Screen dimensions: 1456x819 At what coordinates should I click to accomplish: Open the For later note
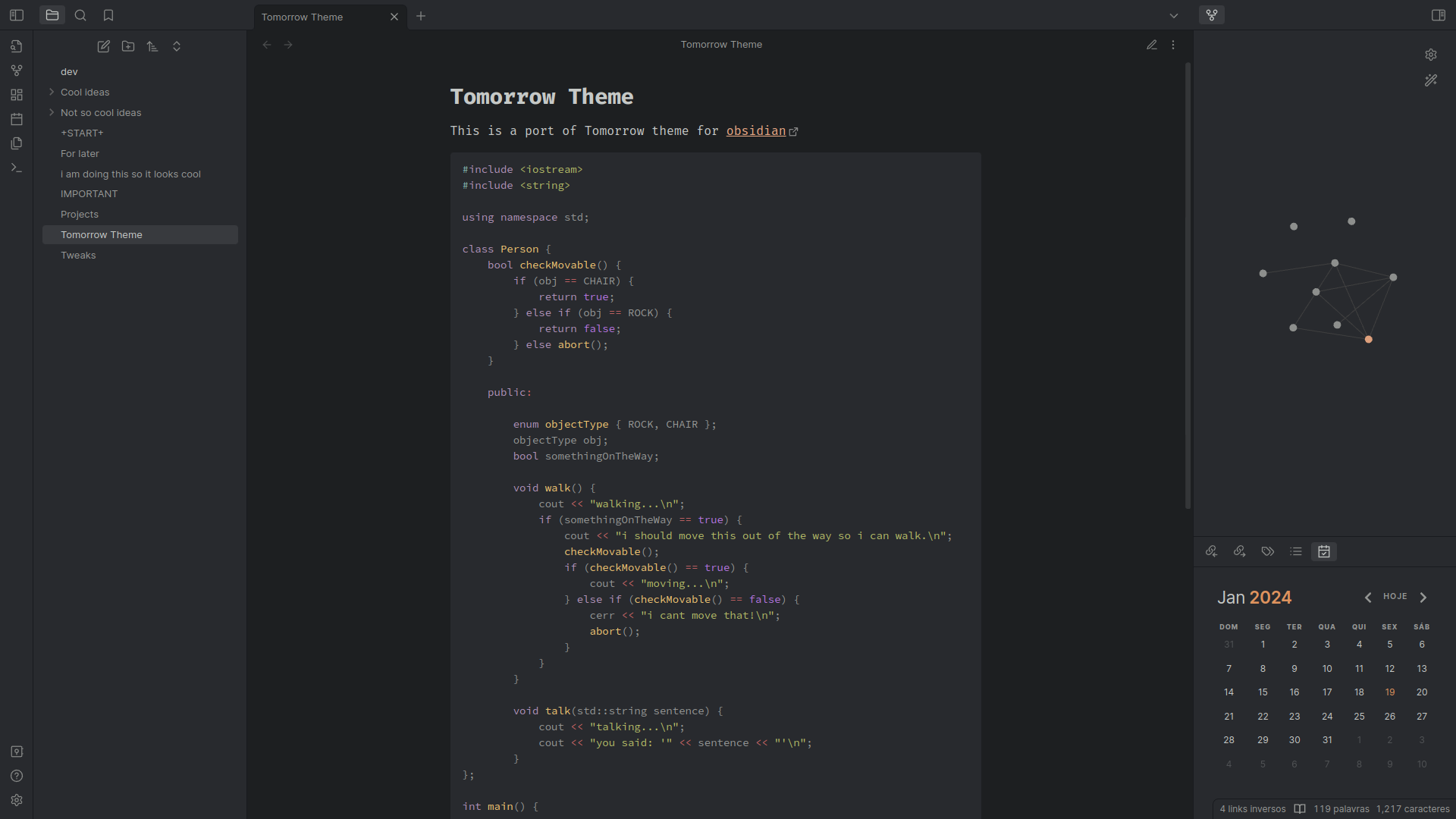click(140, 153)
